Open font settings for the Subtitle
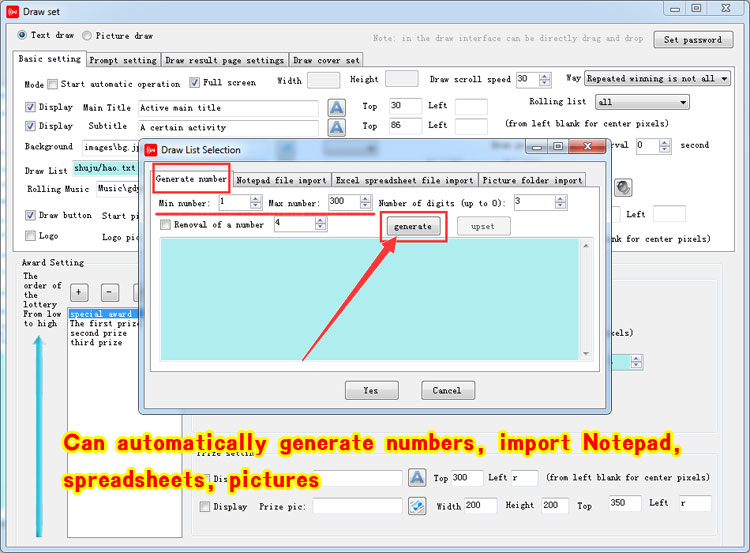 pyautogui.click(x=337, y=127)
